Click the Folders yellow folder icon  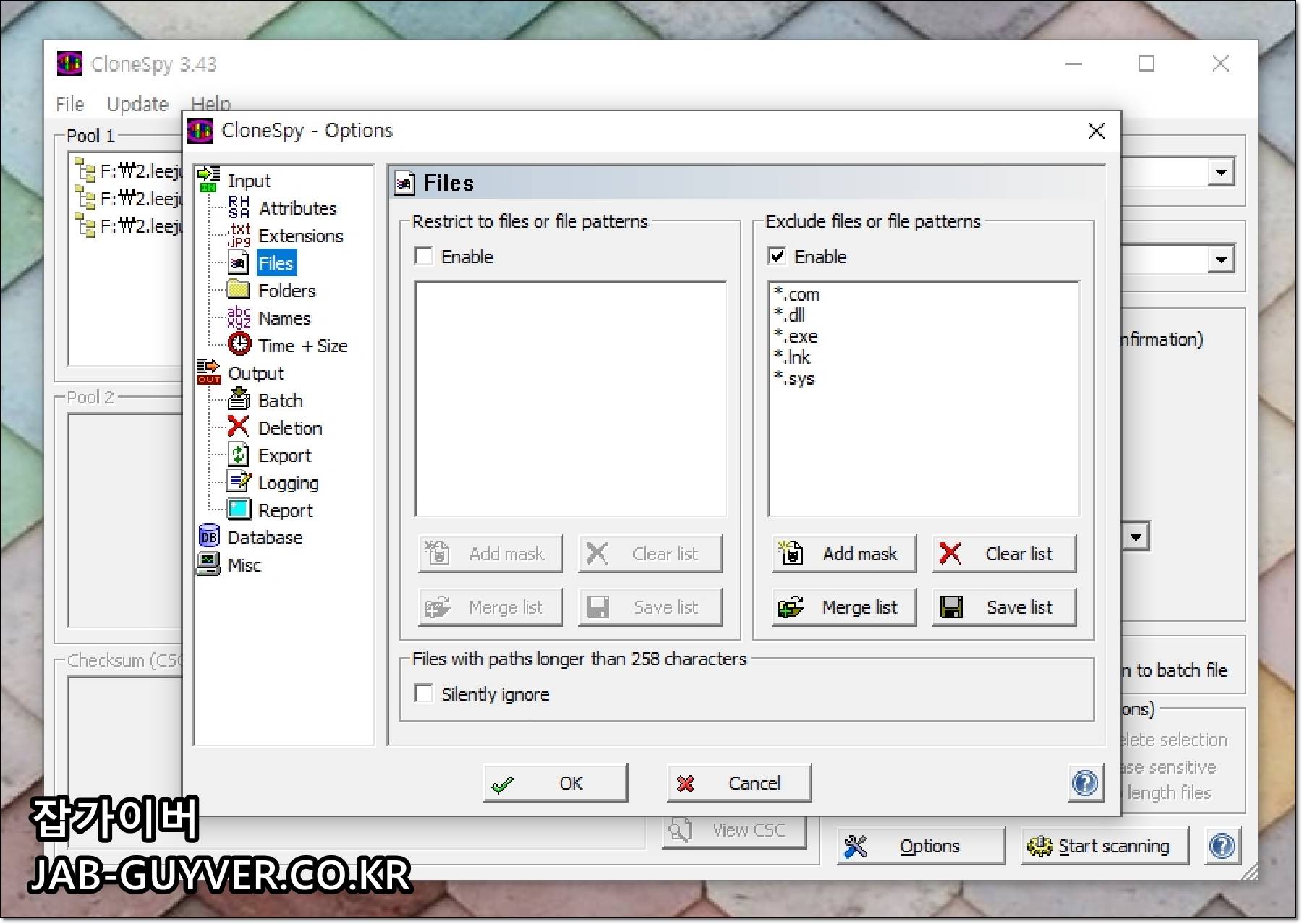239,290
